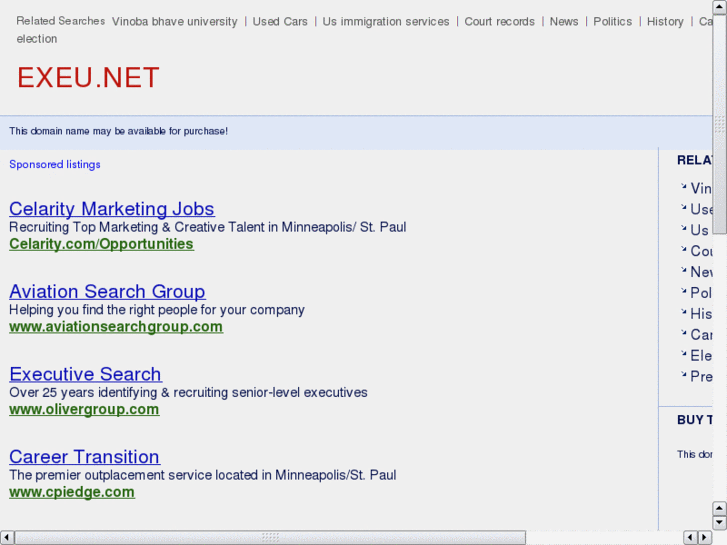
Task: Click the arrow bullet beside sidebar 'Vin' link
Action: click(x=684, y=186)
